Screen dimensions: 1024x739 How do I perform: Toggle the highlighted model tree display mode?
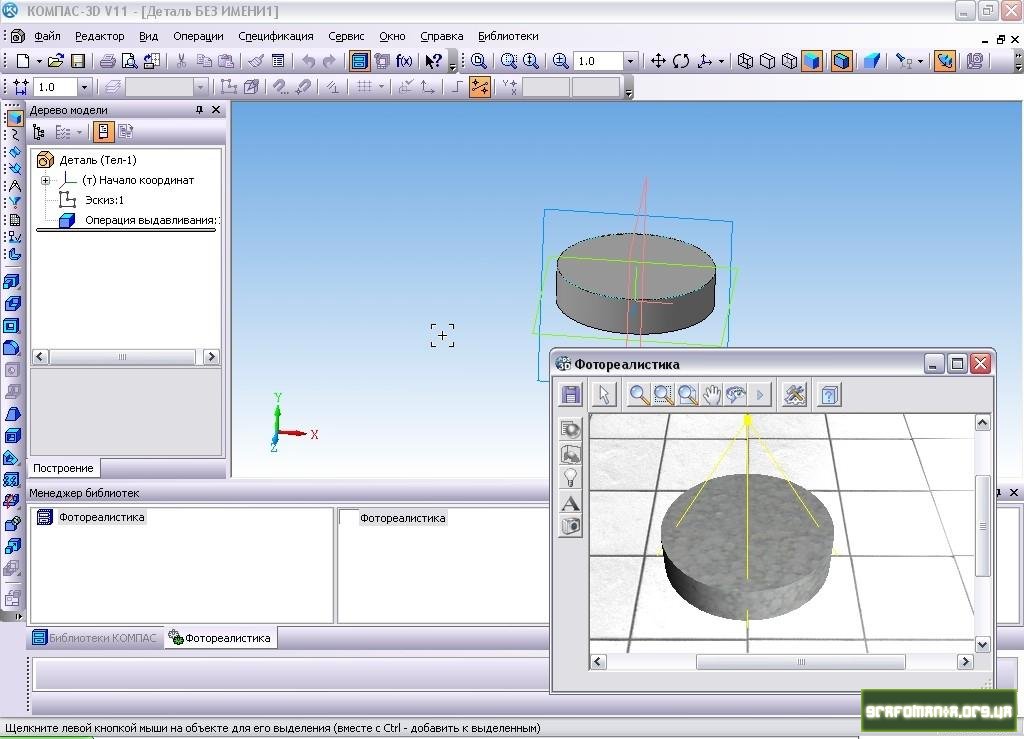pyautogui.click(x=103, y=132)
